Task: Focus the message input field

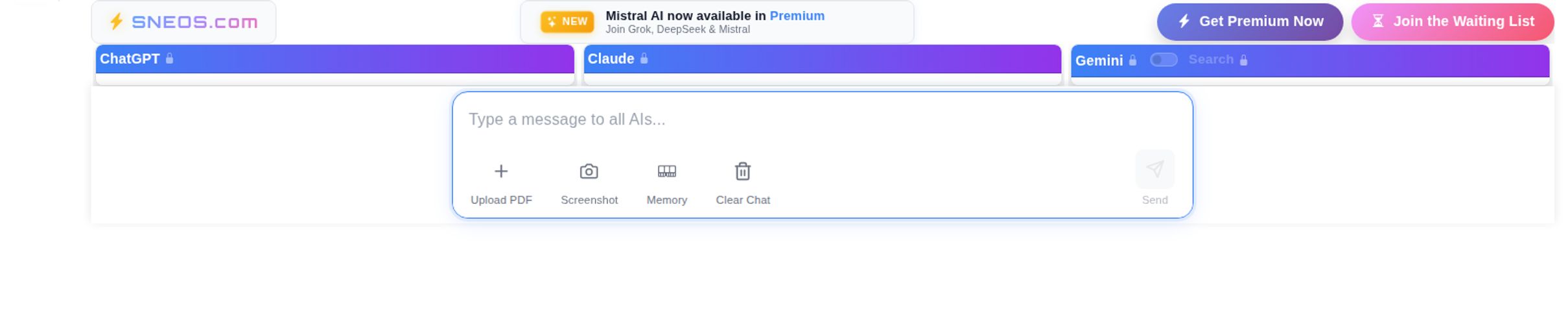Action: pos(822,119)
